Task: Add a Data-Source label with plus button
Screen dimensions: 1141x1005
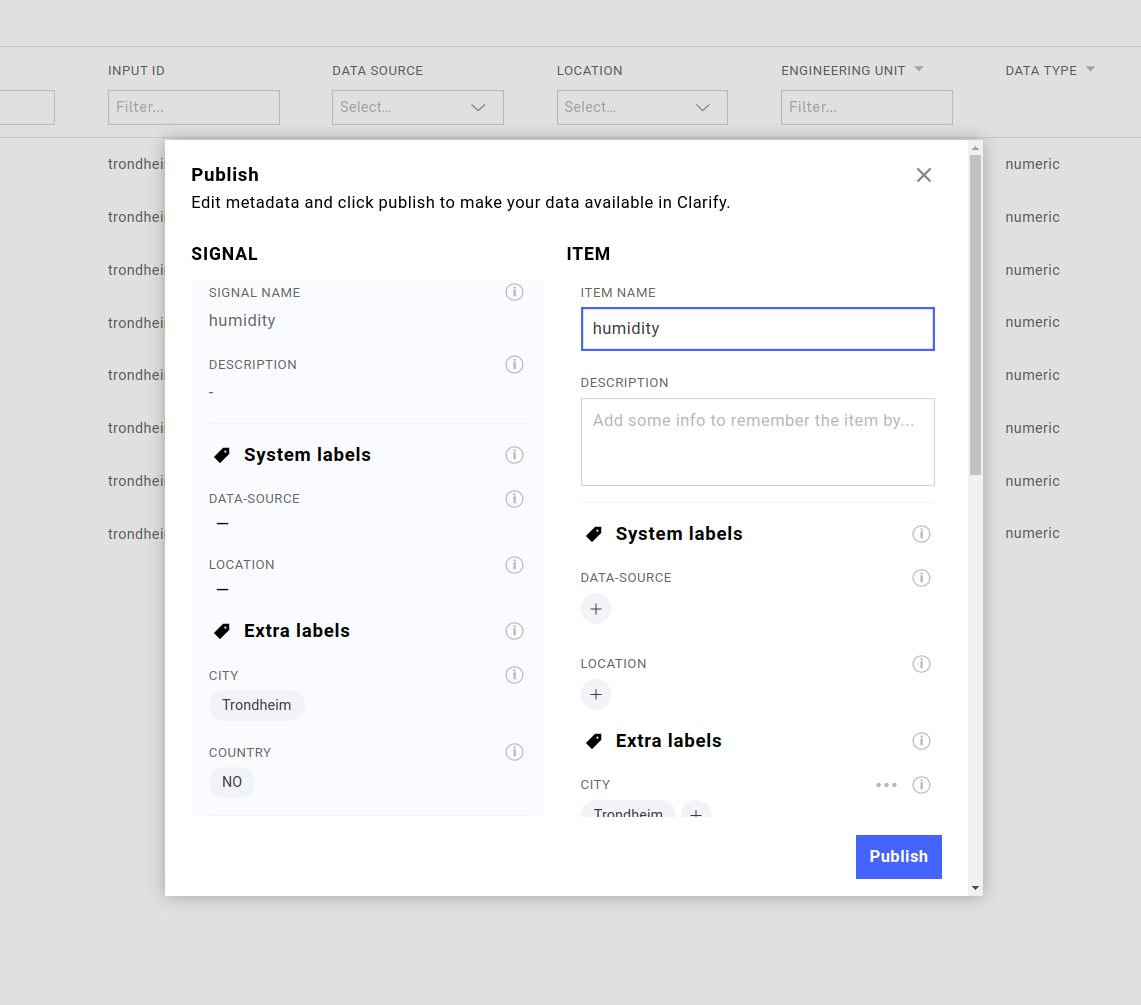Action: pyautogui.click(x=596, y=609)
